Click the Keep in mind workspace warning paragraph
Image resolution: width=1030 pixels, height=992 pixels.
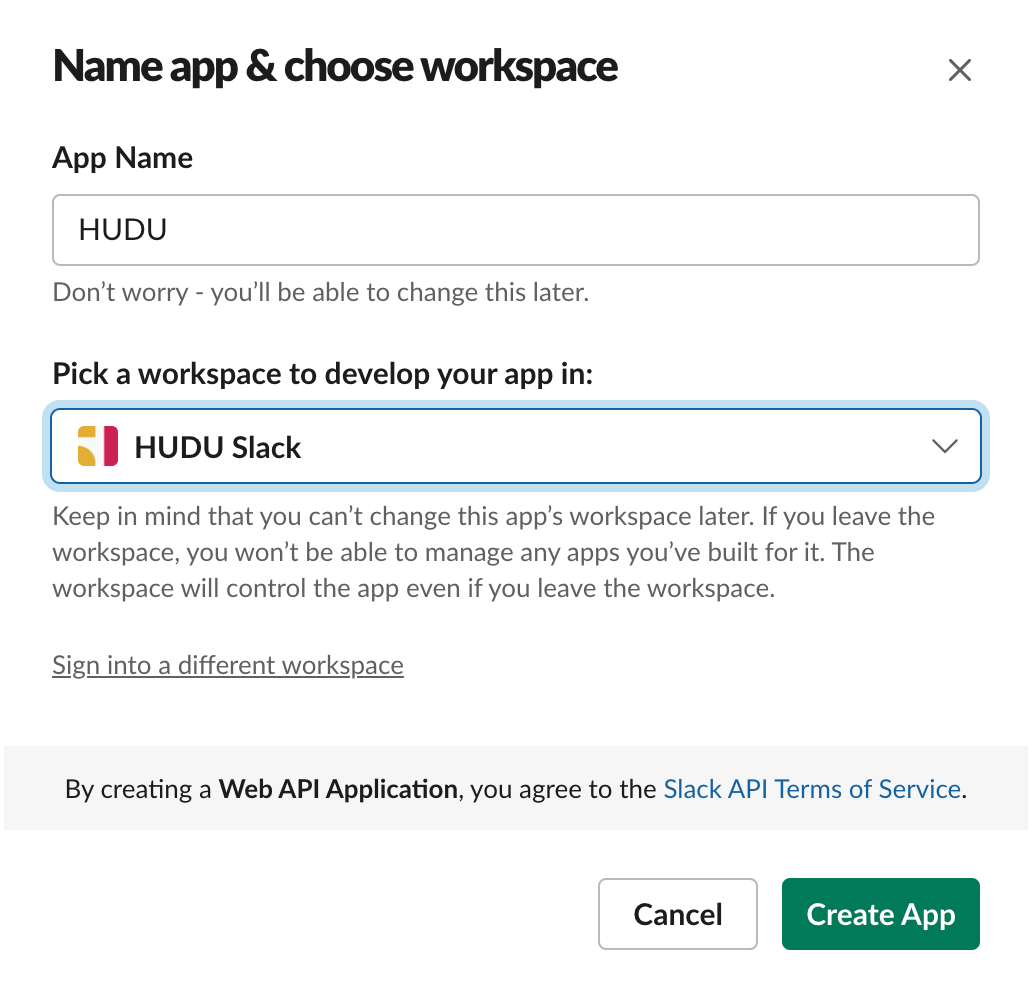(x=493, y=552)
